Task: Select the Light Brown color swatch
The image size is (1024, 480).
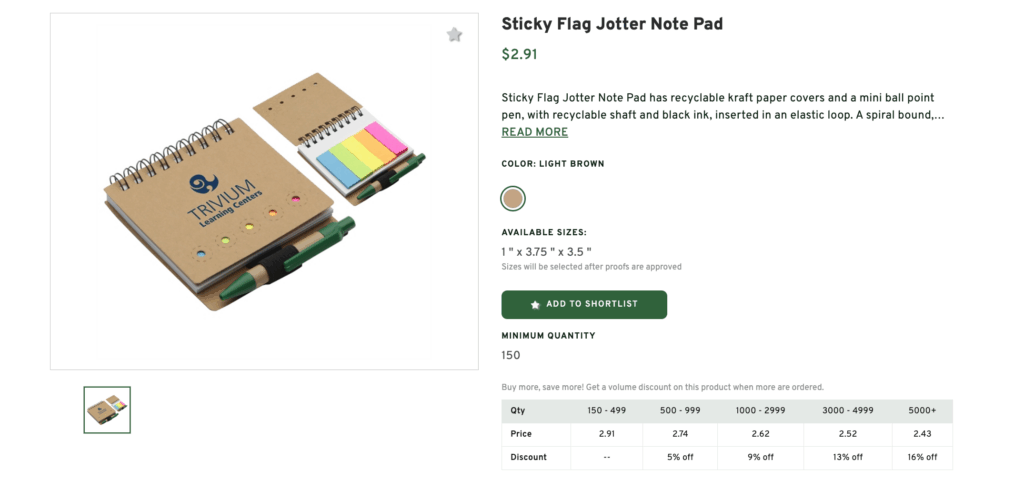Action: click(x=513, y=198)
